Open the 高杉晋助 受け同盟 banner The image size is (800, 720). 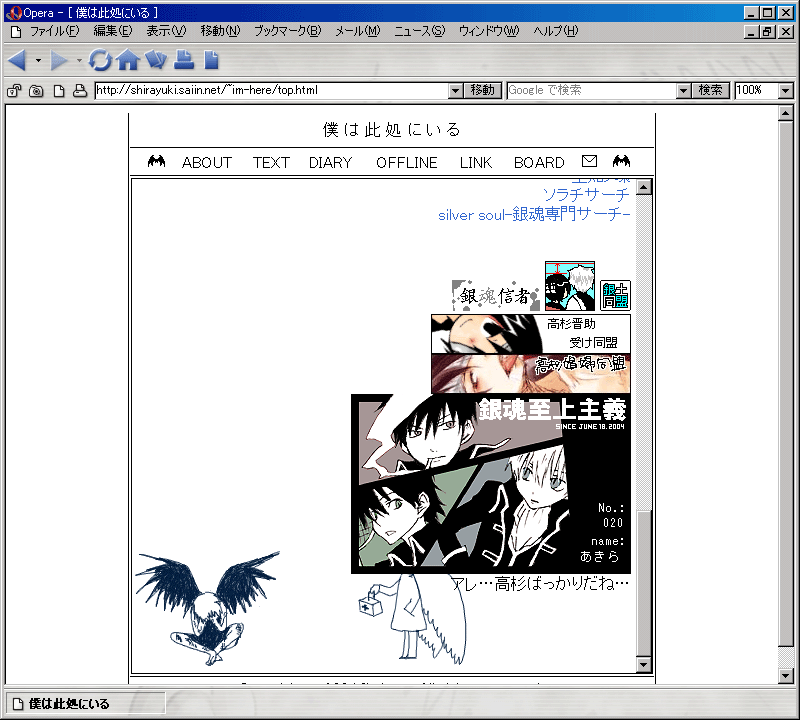[x=531, y=334]
